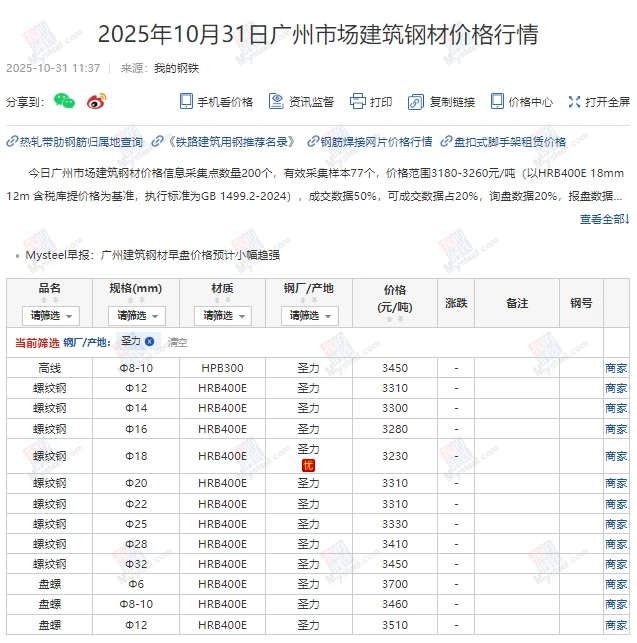This screenshot has height=643, width=637.
Task: Click 商家 in 螺纹钢 Φ22 row
Action: pyautogui.click(x=616, y=504)
